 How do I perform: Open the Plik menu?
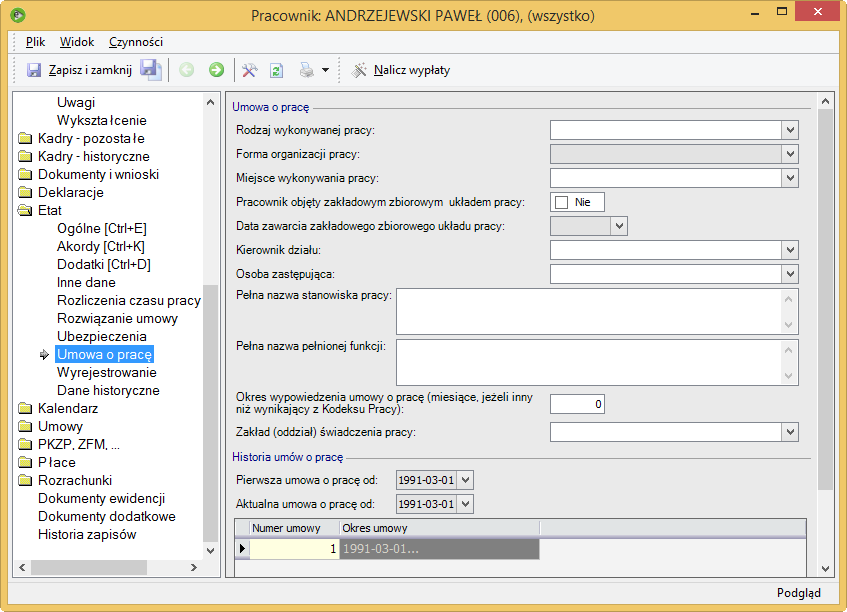coord(35,42)
